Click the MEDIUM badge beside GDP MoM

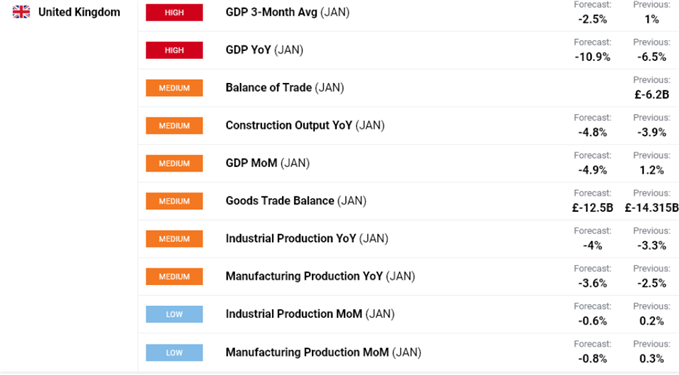tap(174, 163)
